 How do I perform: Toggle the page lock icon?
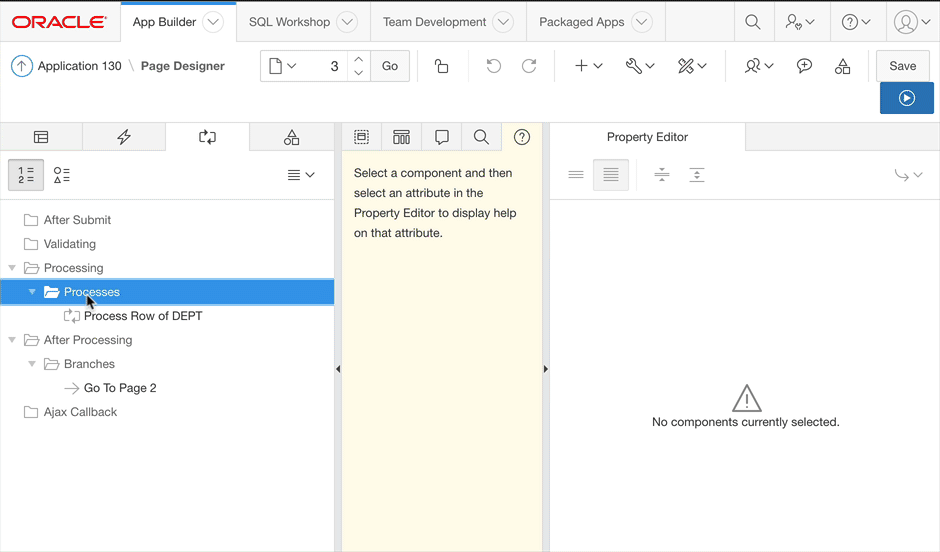[441, 66]
